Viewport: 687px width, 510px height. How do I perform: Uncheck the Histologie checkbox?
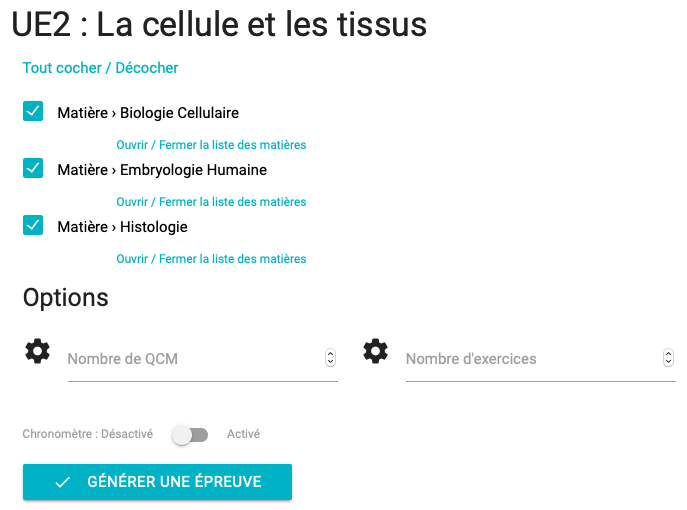[x=33, y=225]
